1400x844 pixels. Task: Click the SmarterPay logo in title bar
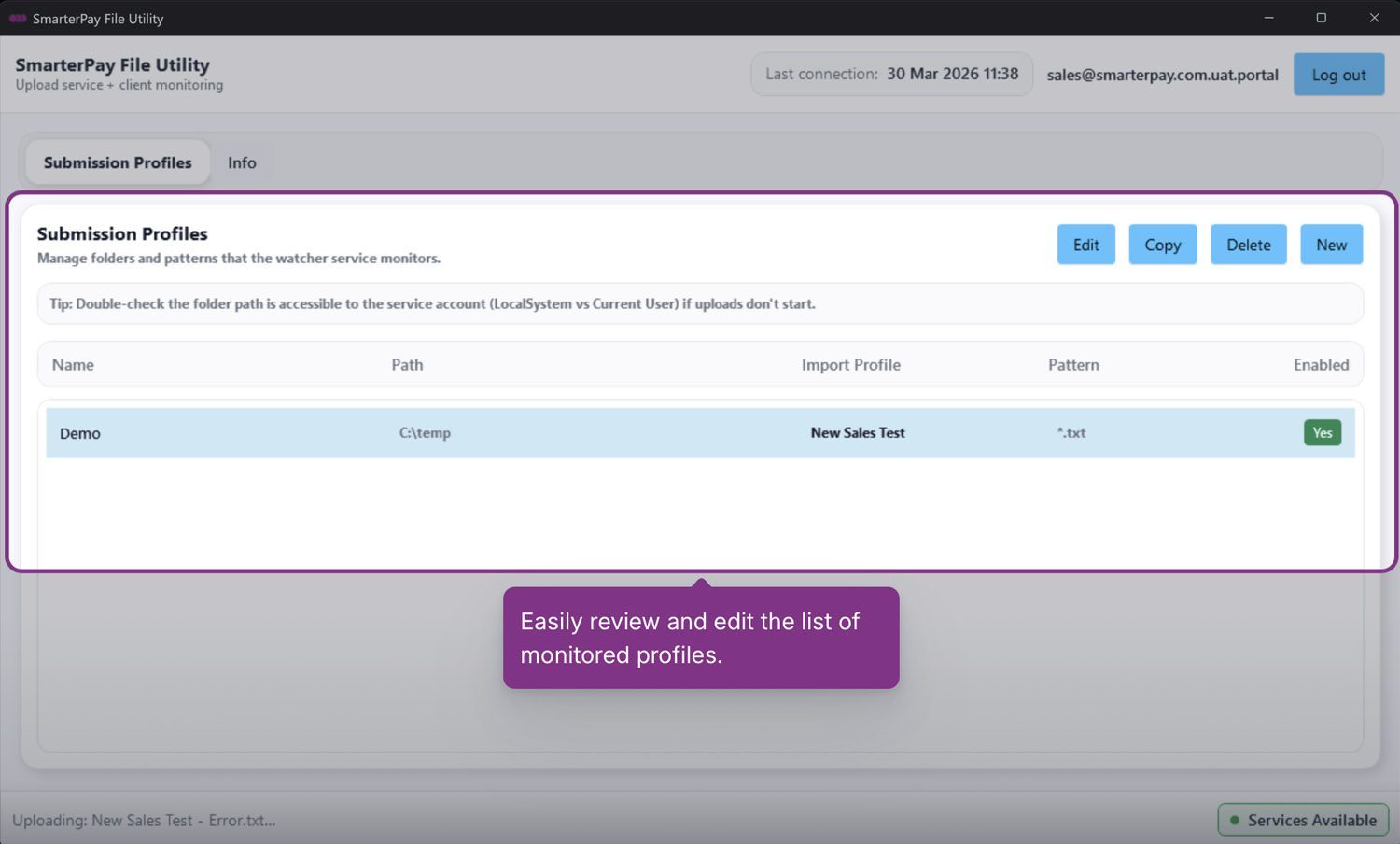click(x=17, y=18)
